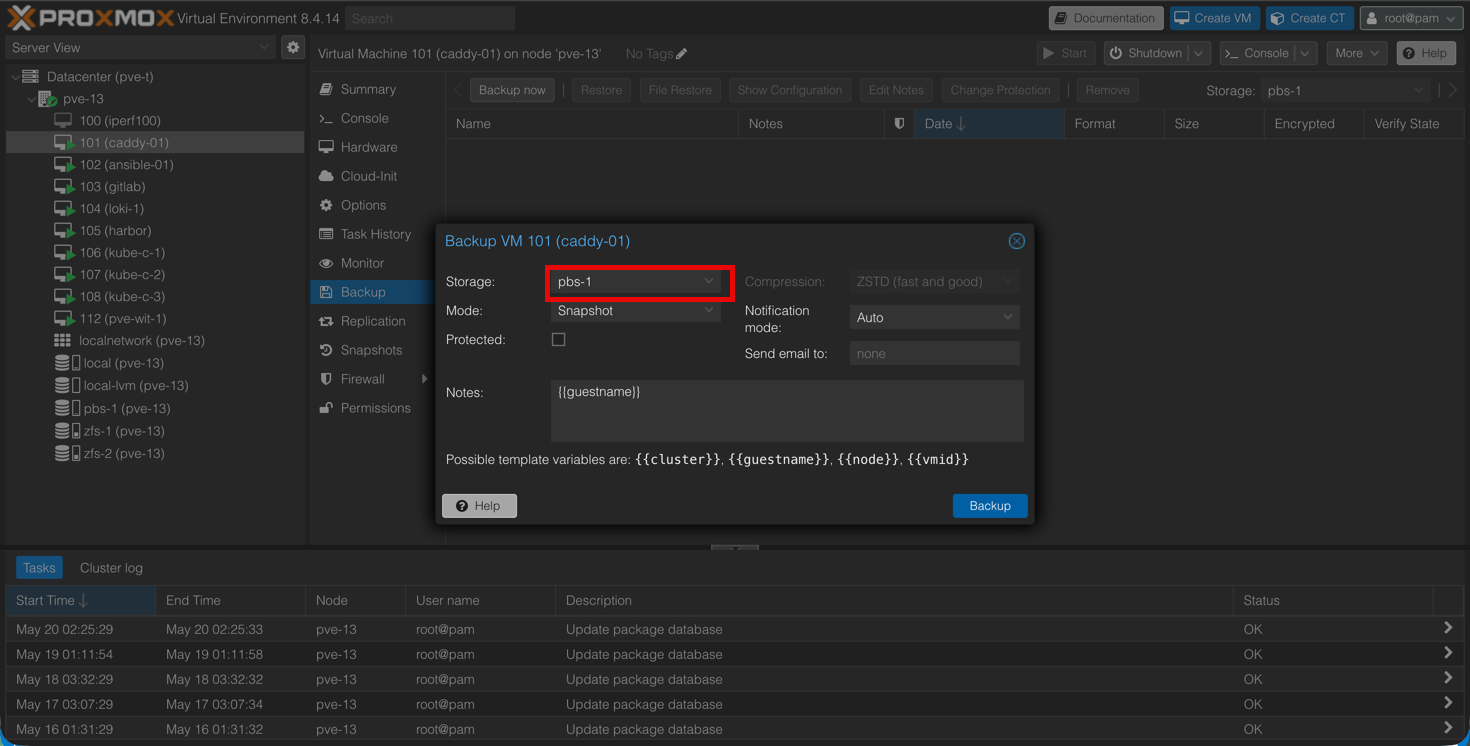Expand the Firewall submenu arrow
The height and width of the screenshot is (746, 1470).
(x=425, y=379)
